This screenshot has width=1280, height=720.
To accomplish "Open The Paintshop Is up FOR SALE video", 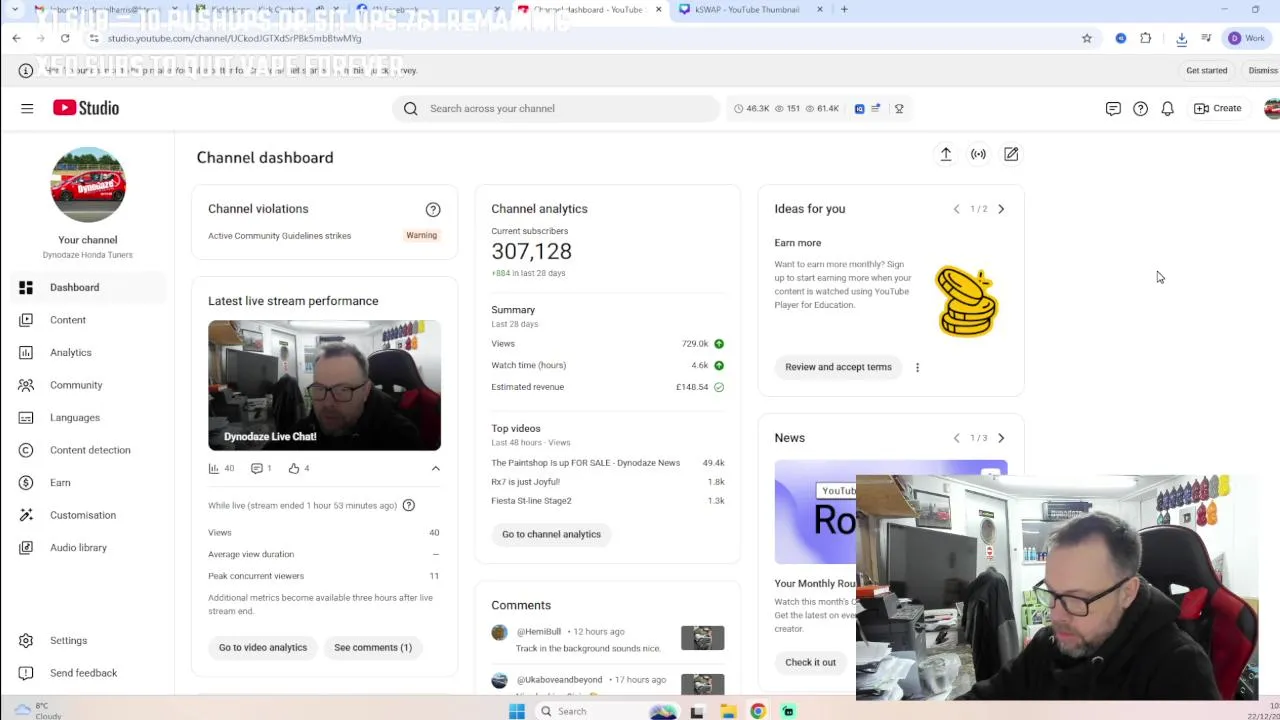I will [585, 463].
